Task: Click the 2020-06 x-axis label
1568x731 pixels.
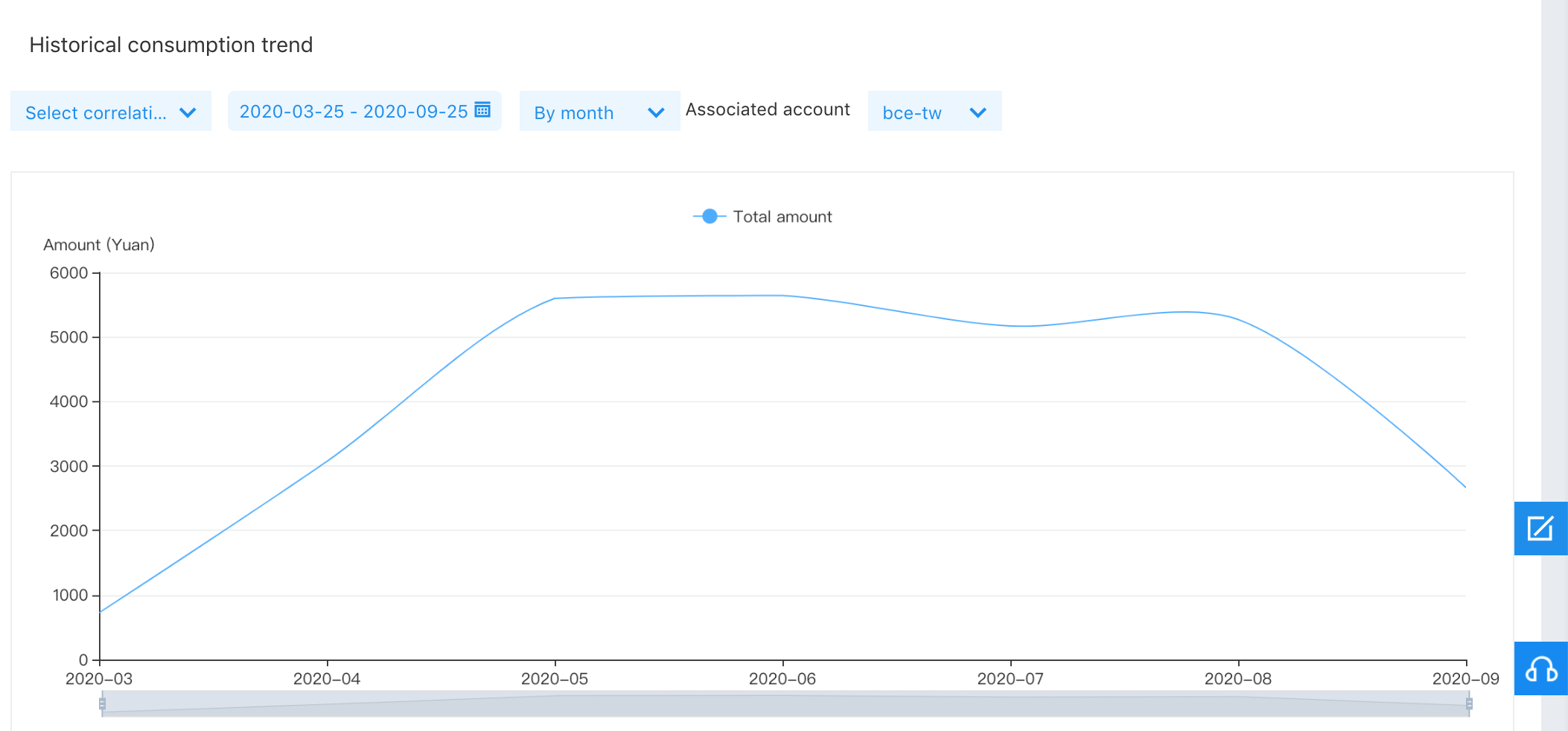Action: 783,679
